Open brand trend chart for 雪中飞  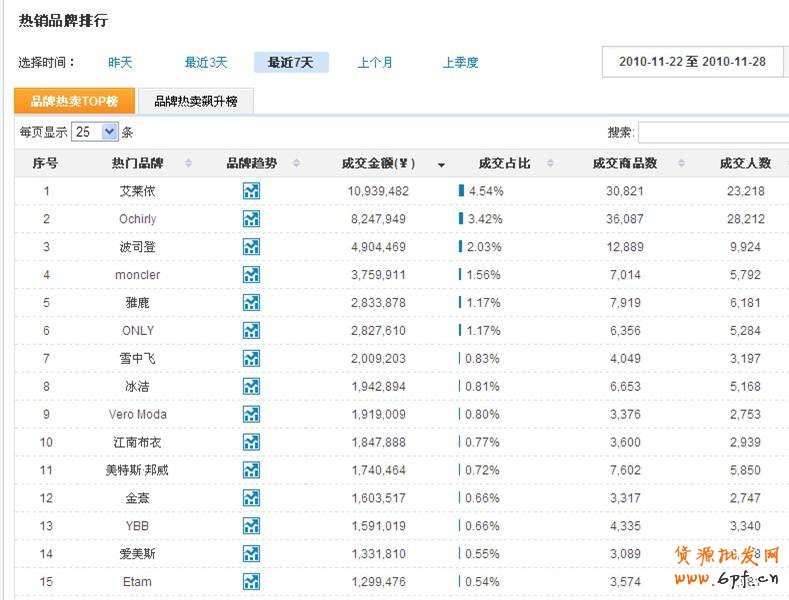click(x=251, y=358)
